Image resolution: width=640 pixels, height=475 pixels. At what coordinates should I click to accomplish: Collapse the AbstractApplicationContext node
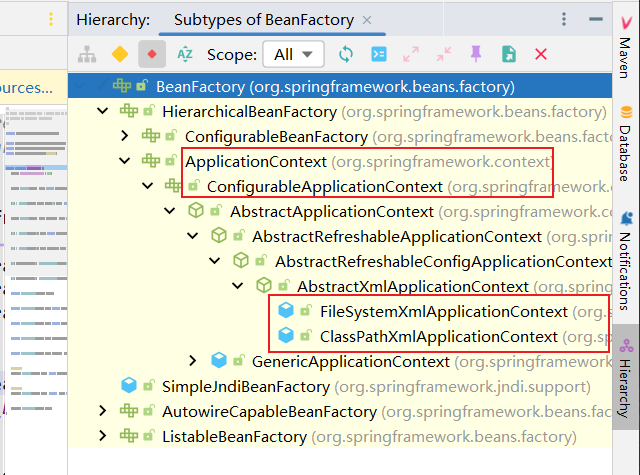pyautogui.click(x=170, y=211)
